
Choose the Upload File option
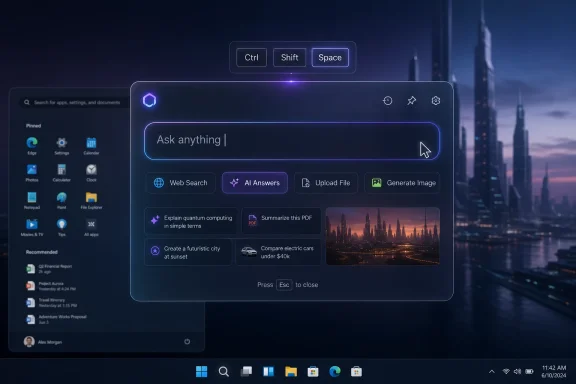(326, 183)
